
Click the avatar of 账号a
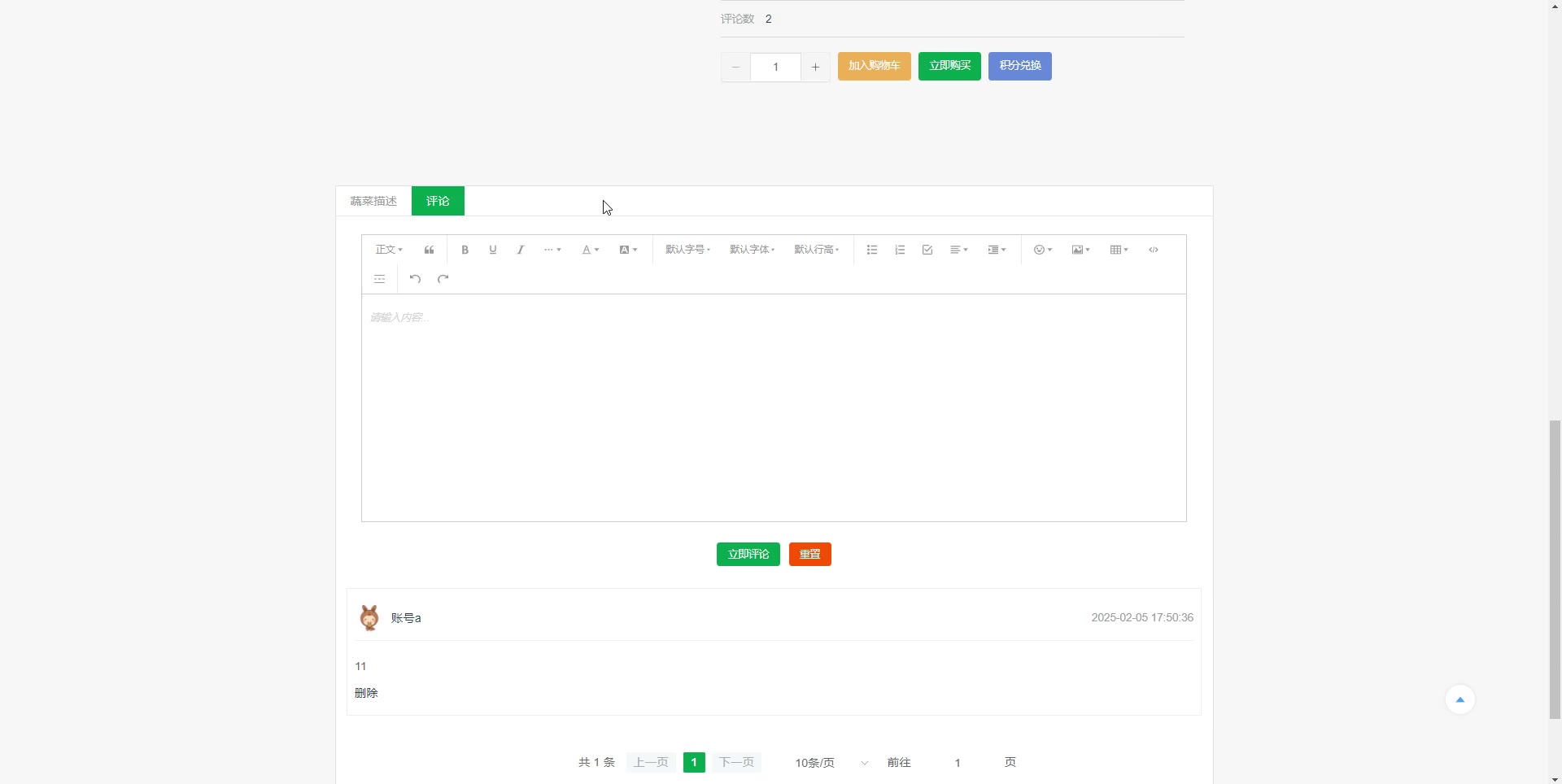(x=369, y=618)
